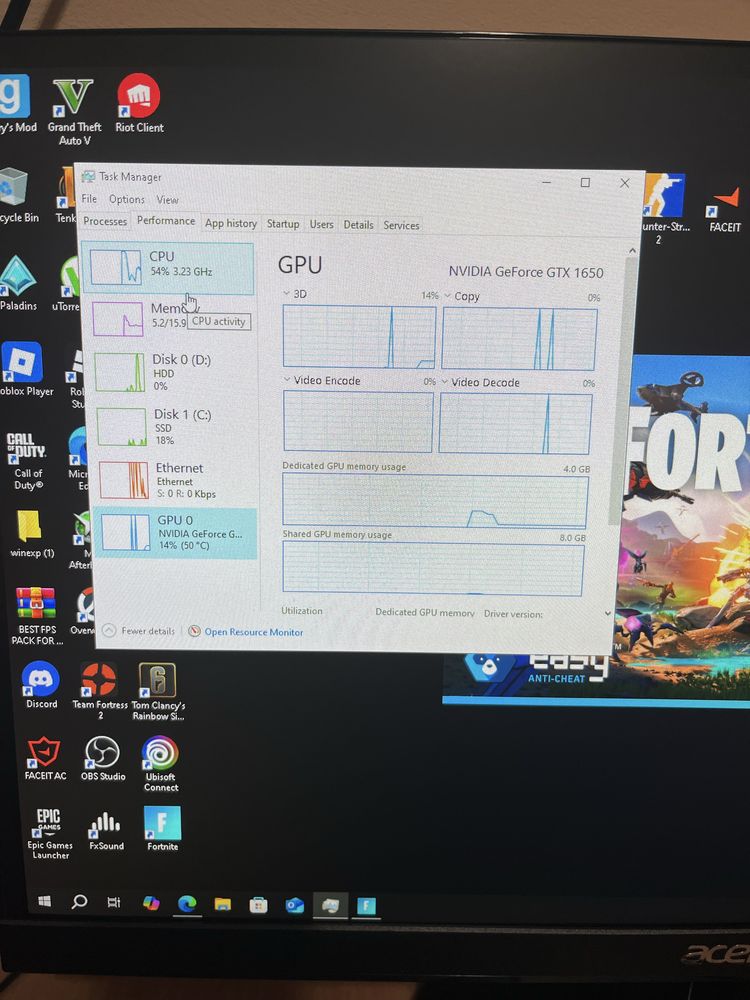
Task: Switch to the Processes tab
Action: pos(105,221)
